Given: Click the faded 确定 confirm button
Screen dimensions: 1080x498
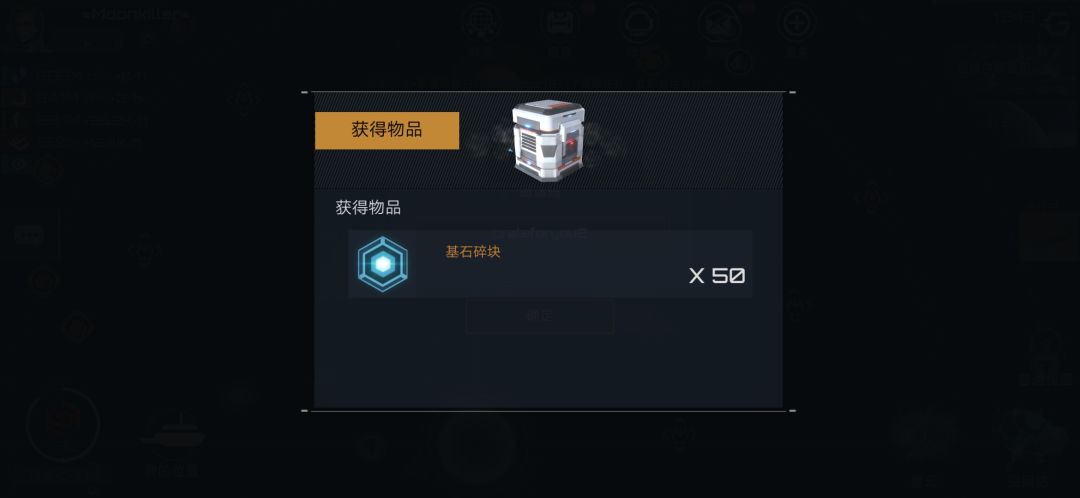Looking at the screenshot, I should click(539, 316).
